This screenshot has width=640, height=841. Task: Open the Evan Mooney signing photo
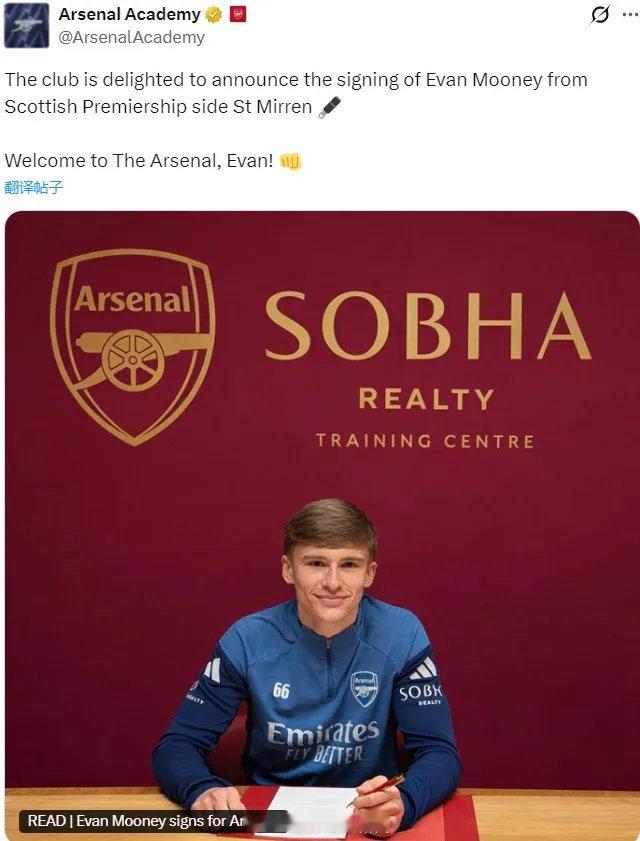coord(322,526)
